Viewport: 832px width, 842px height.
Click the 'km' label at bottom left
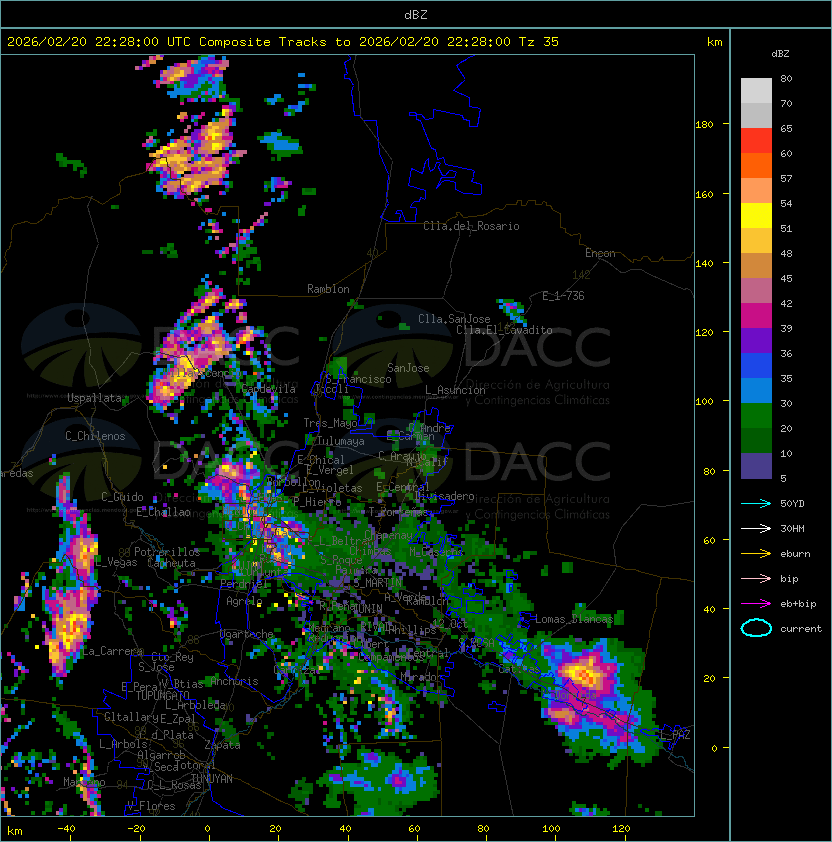click(15, 831)
